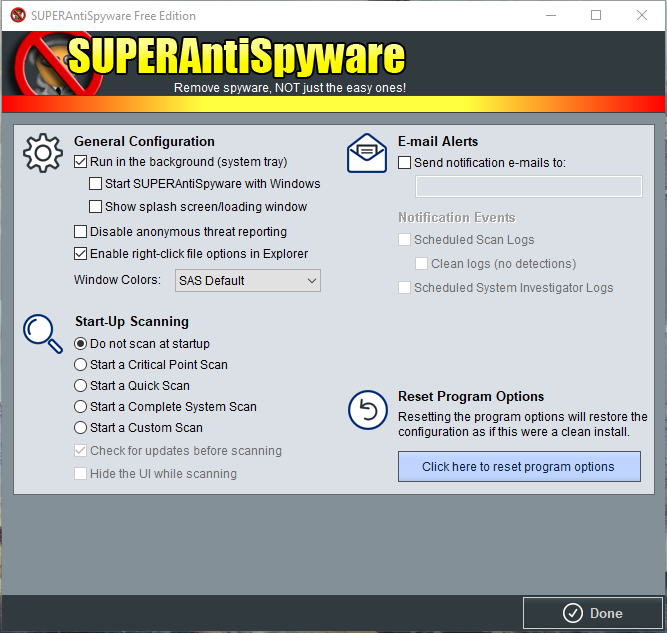The width and height of the screenshot is (667, 633).
Task: Select Start a Critical Point Scan
Action: coord(80,365)
